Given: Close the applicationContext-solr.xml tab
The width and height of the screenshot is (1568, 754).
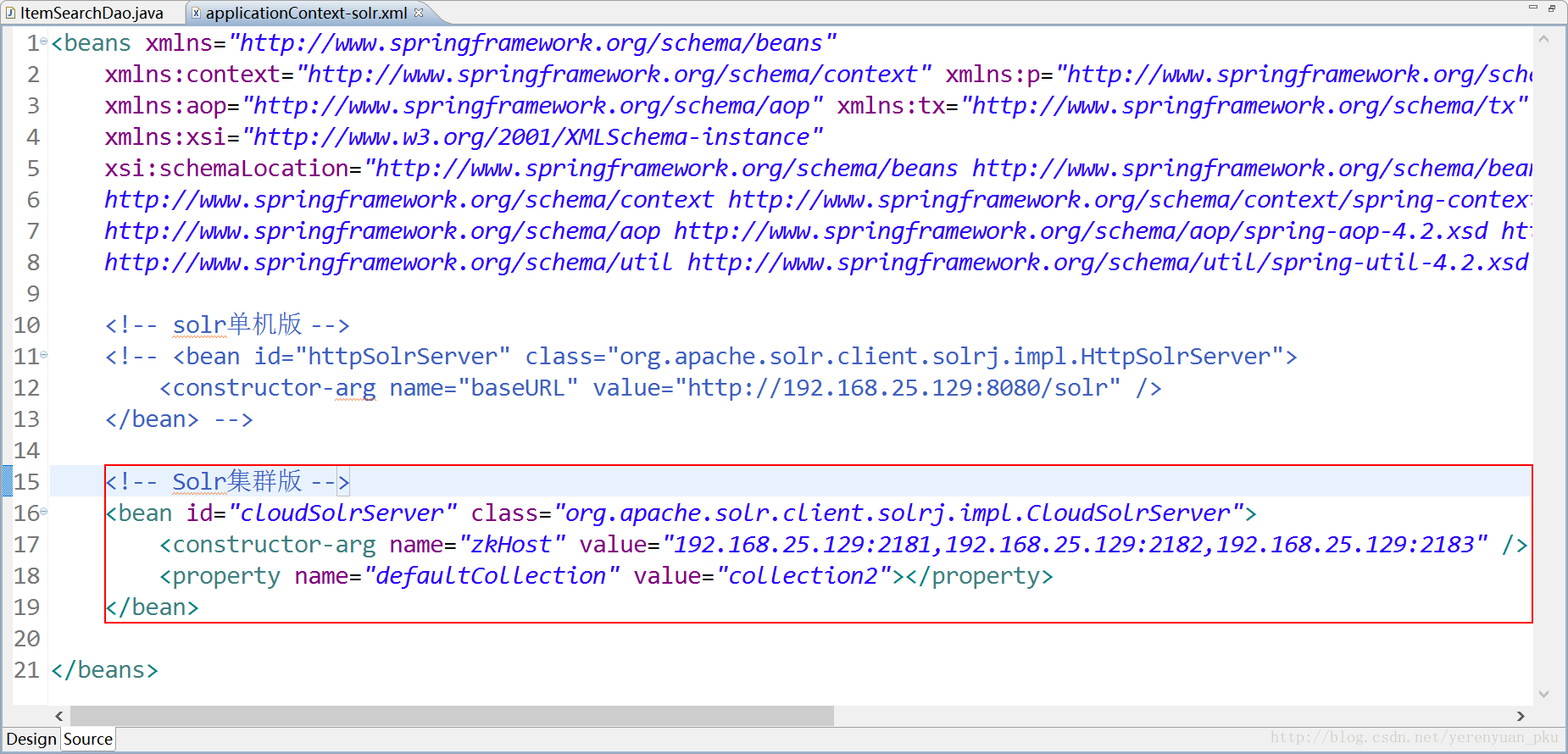Looking at the screenshot, I should [419, 13].
